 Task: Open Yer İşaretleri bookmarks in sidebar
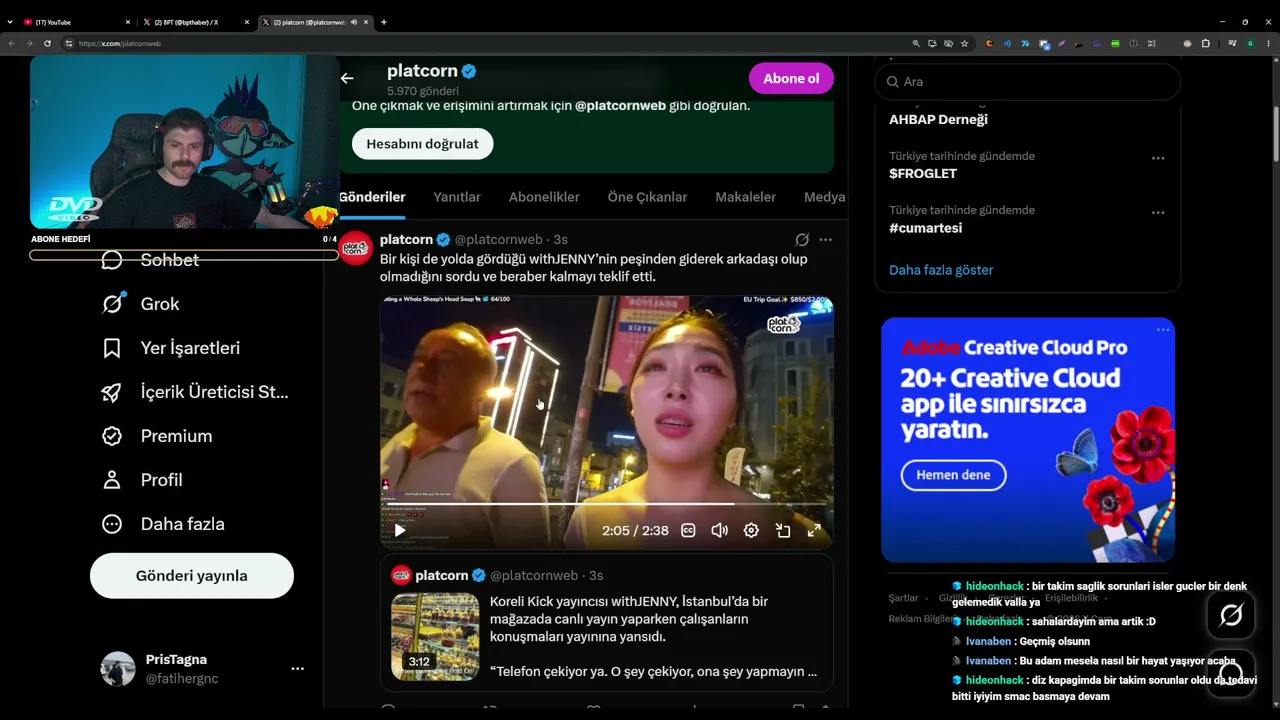coord(170,348)
